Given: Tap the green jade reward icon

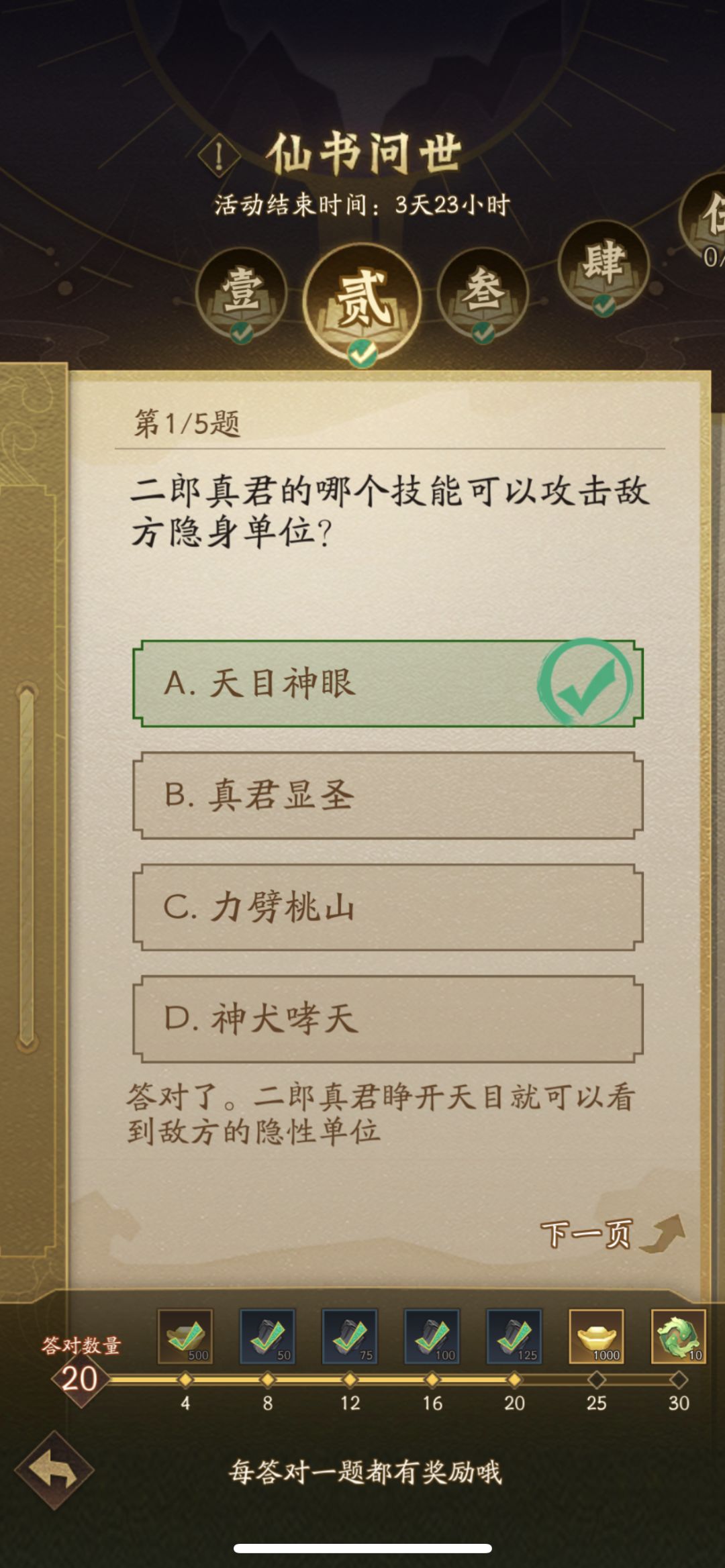Looking at the screenshot, I should [x=678, y=1336].
